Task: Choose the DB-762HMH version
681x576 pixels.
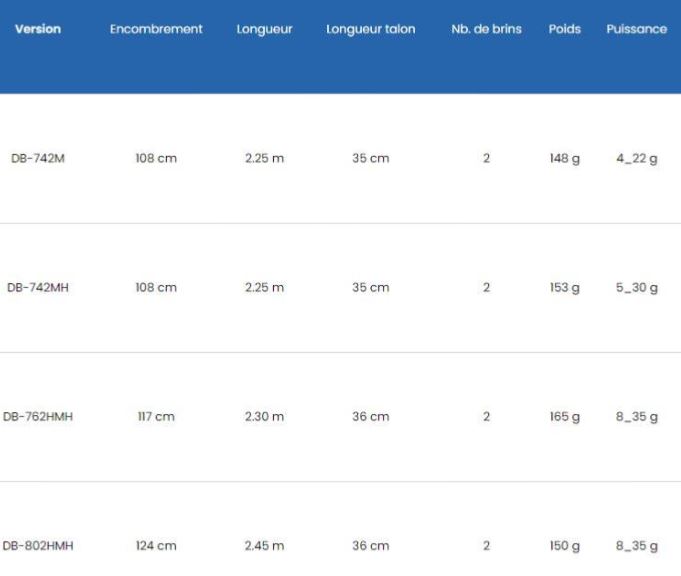Action: point(38,417)
